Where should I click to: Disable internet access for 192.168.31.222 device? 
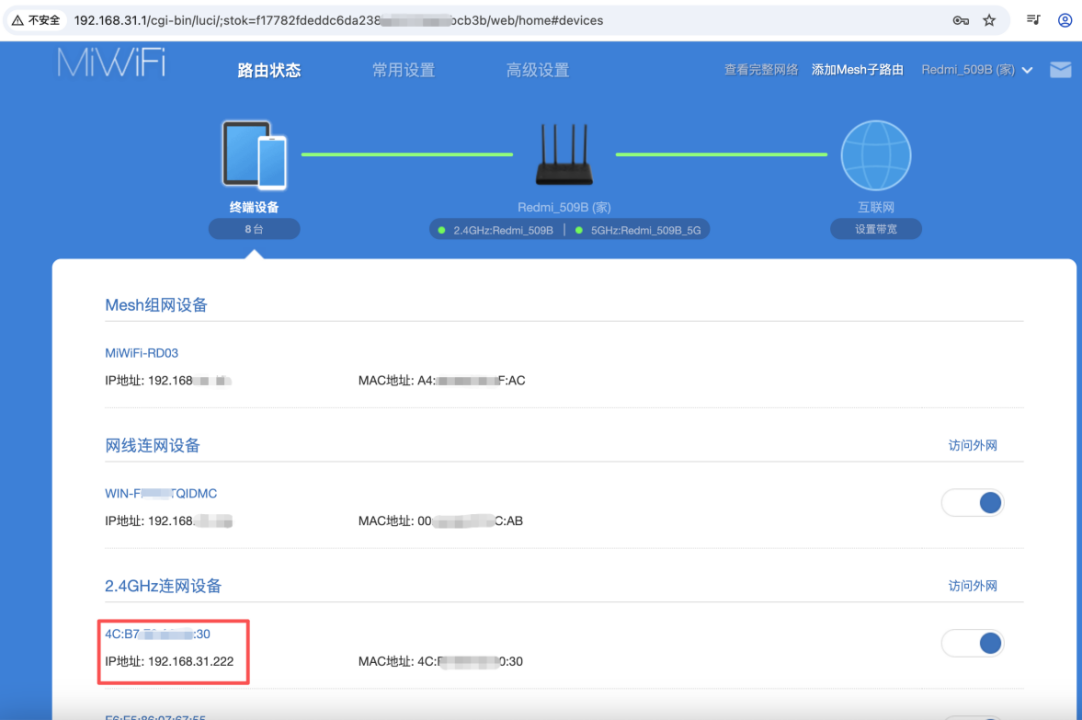972,643
